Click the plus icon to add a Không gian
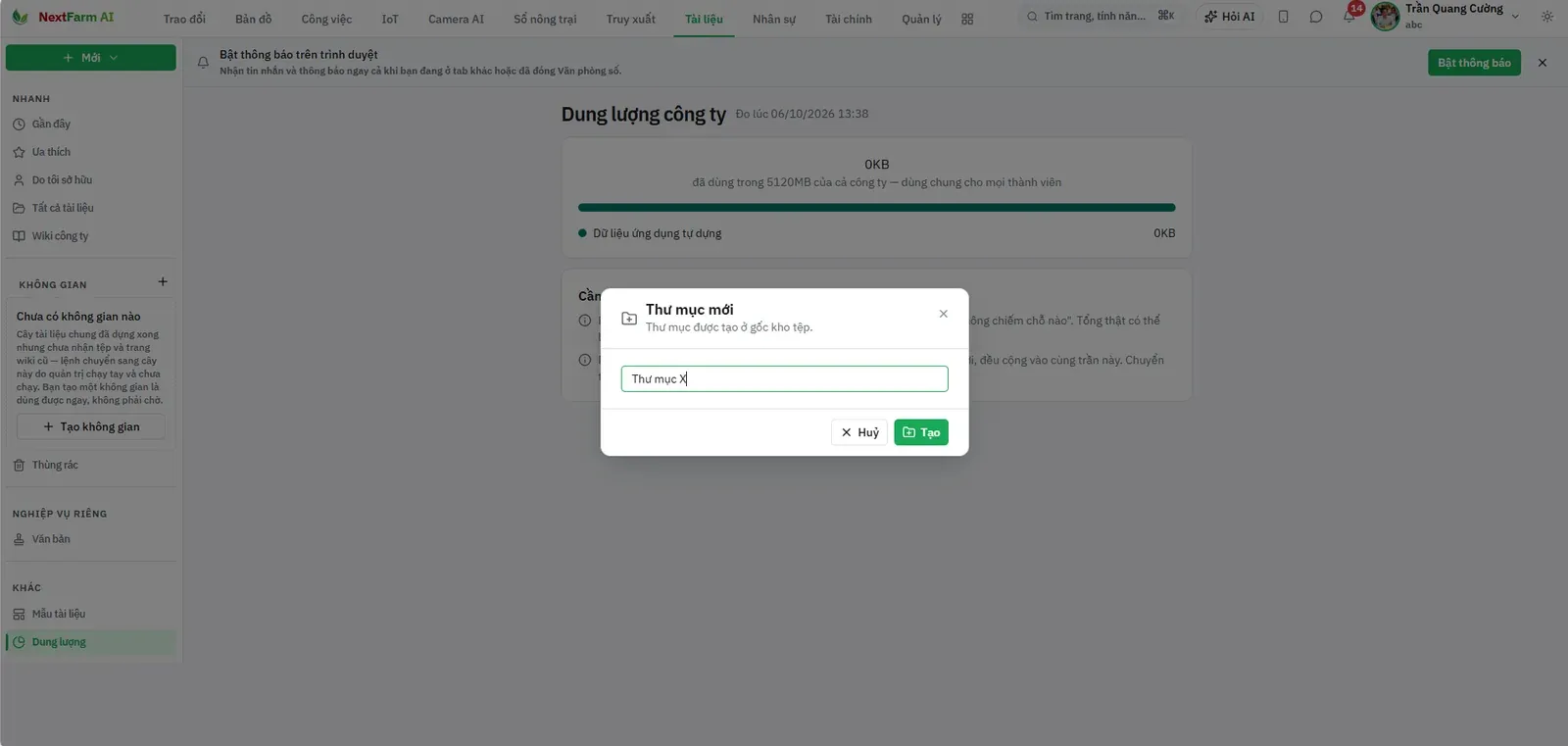 tap(163, 282)
